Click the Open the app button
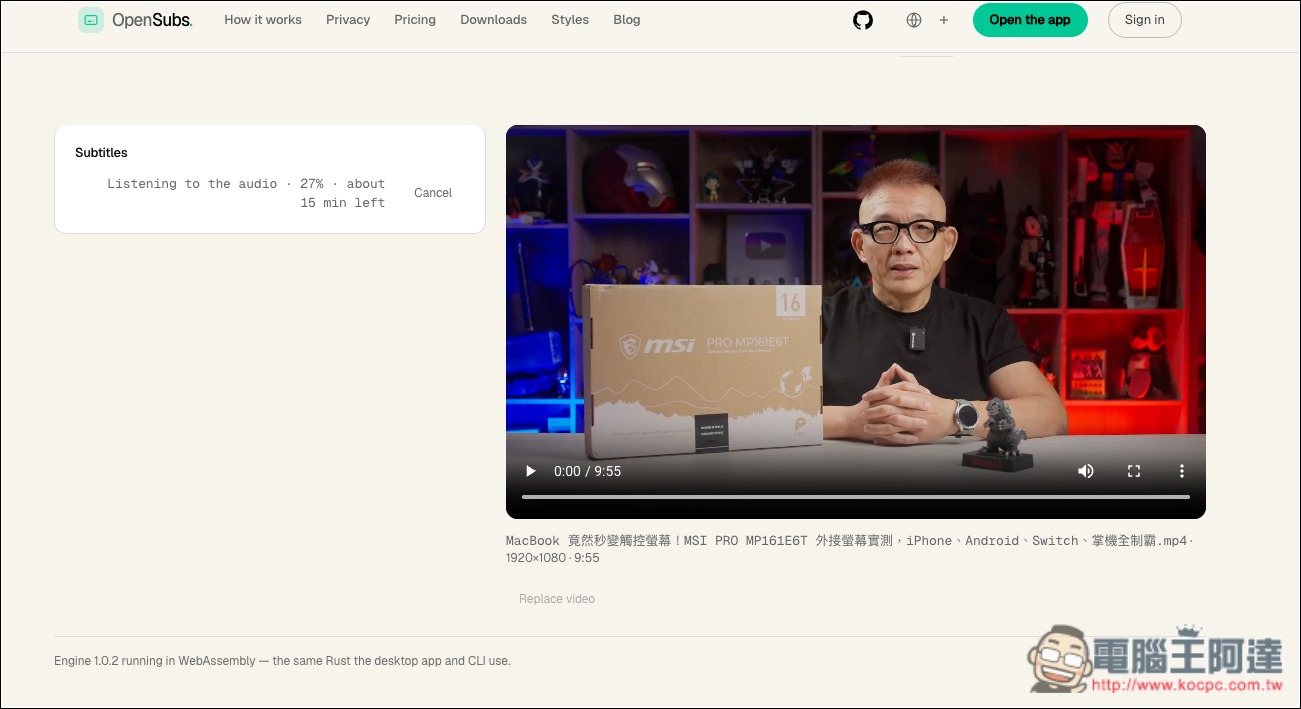The height and width of the screenshot is (709, 1301). (1030, 20)
